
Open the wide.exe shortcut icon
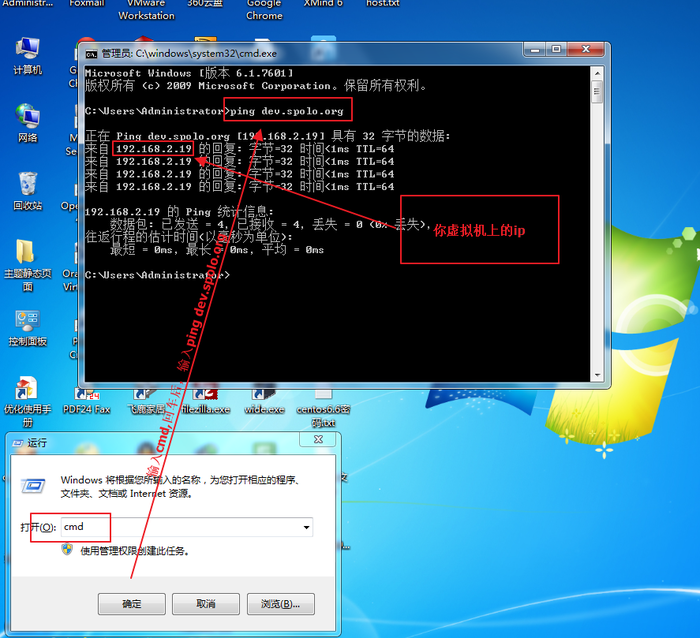[x=264, y=401]
